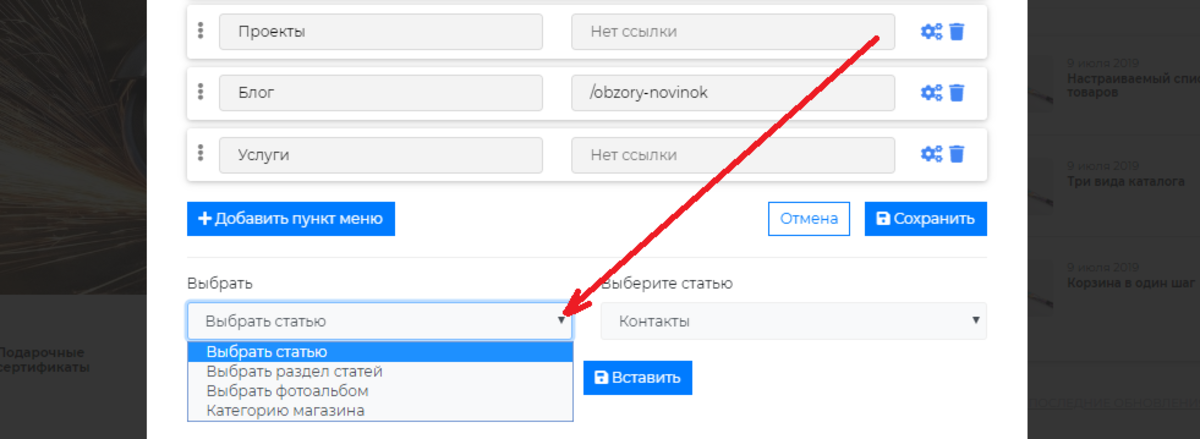Select Категорию магазина from list
The width and height of the screenshot is (1200, 439).
coord(285,410)
